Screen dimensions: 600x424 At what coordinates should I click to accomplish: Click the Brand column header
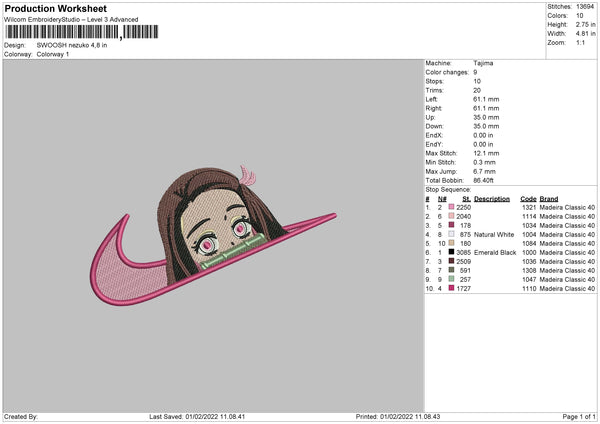pyautogui.click(x=549, y=199)
